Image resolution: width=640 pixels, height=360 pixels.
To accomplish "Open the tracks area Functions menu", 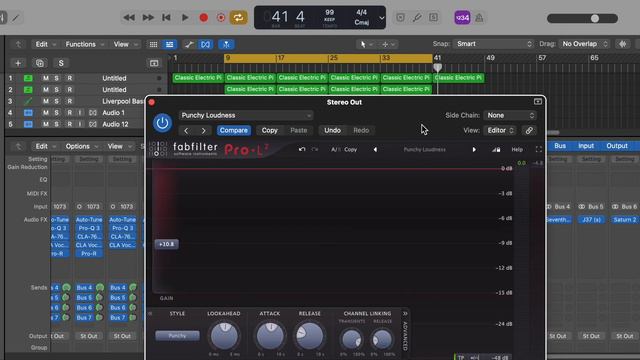I will [x=84, y=44].
